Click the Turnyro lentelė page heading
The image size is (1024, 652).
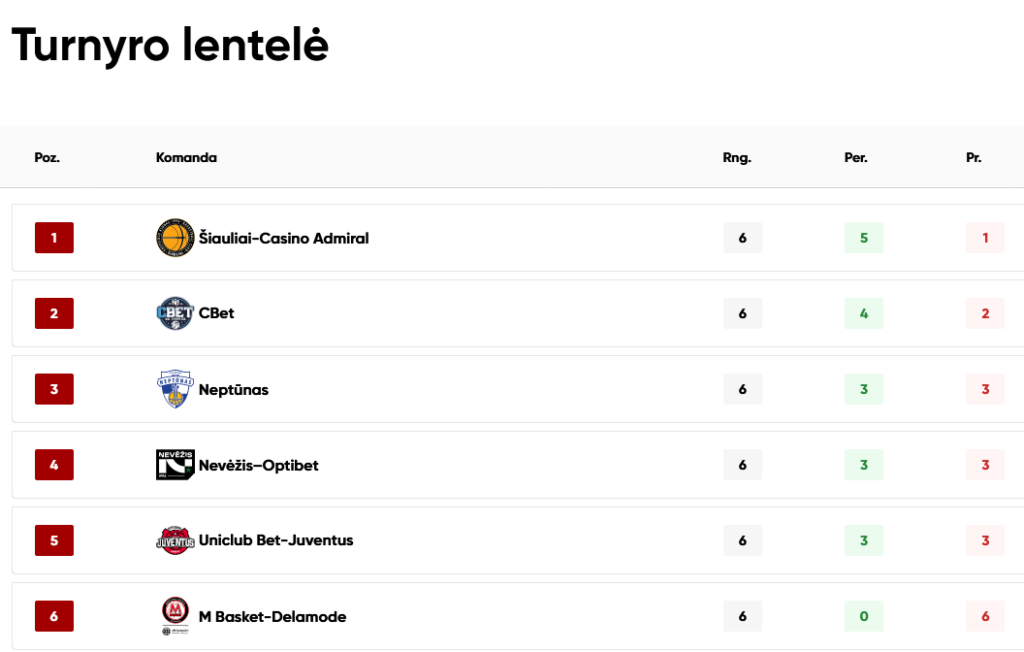pyautogui.click(x=170, y=45)
